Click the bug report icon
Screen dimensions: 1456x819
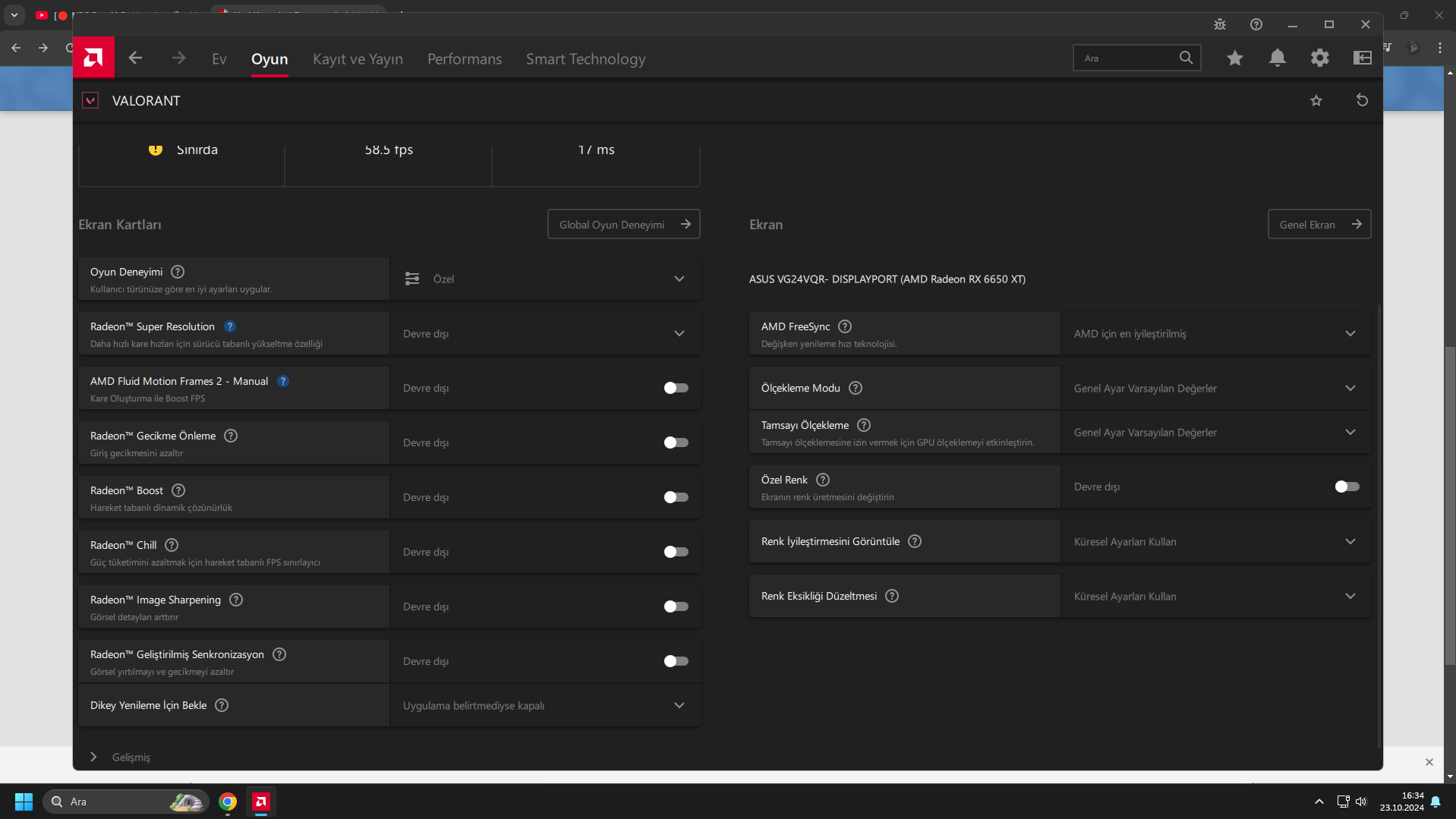[x=1220, y=24]
